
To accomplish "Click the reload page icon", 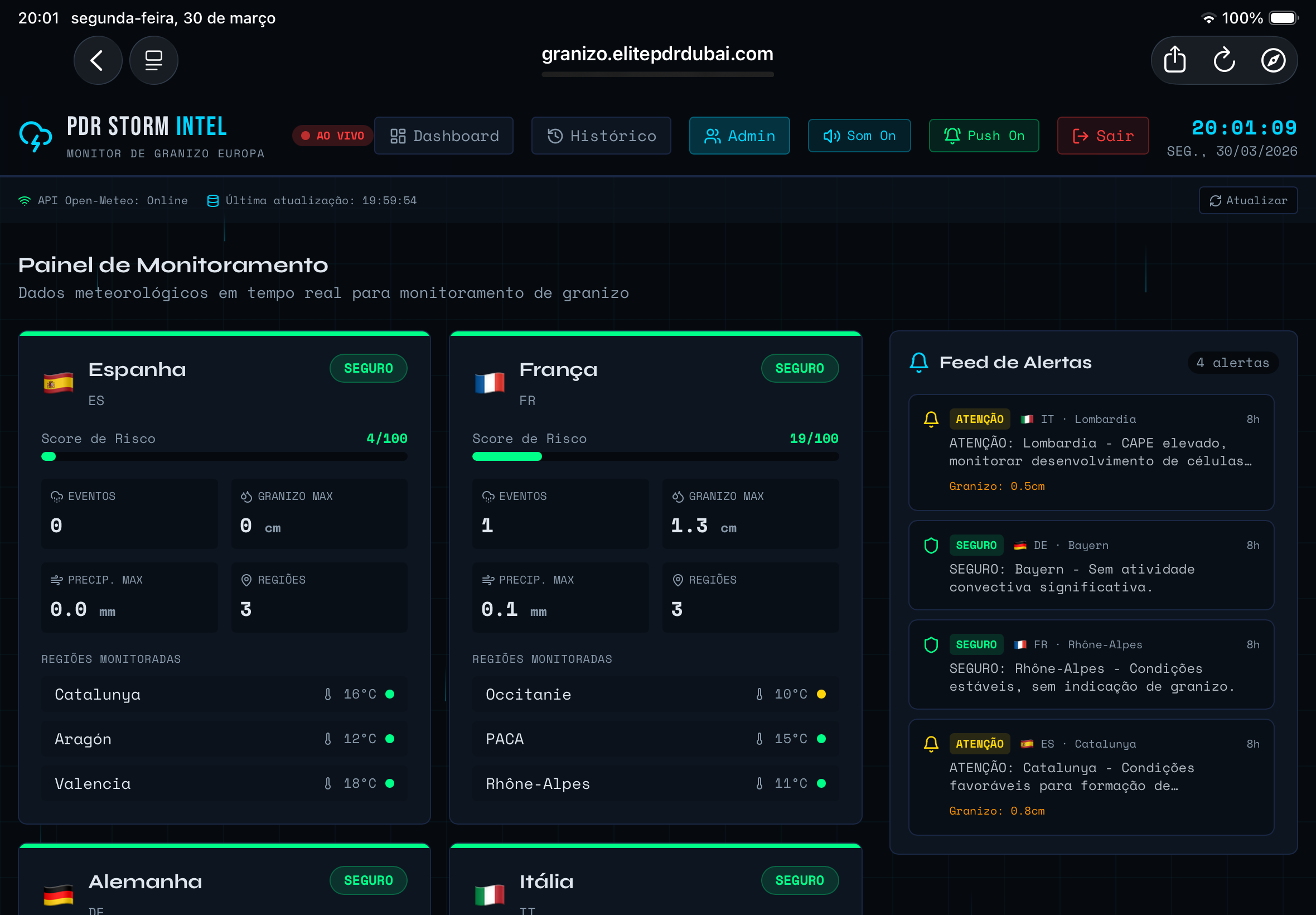I will [1224, 60].
